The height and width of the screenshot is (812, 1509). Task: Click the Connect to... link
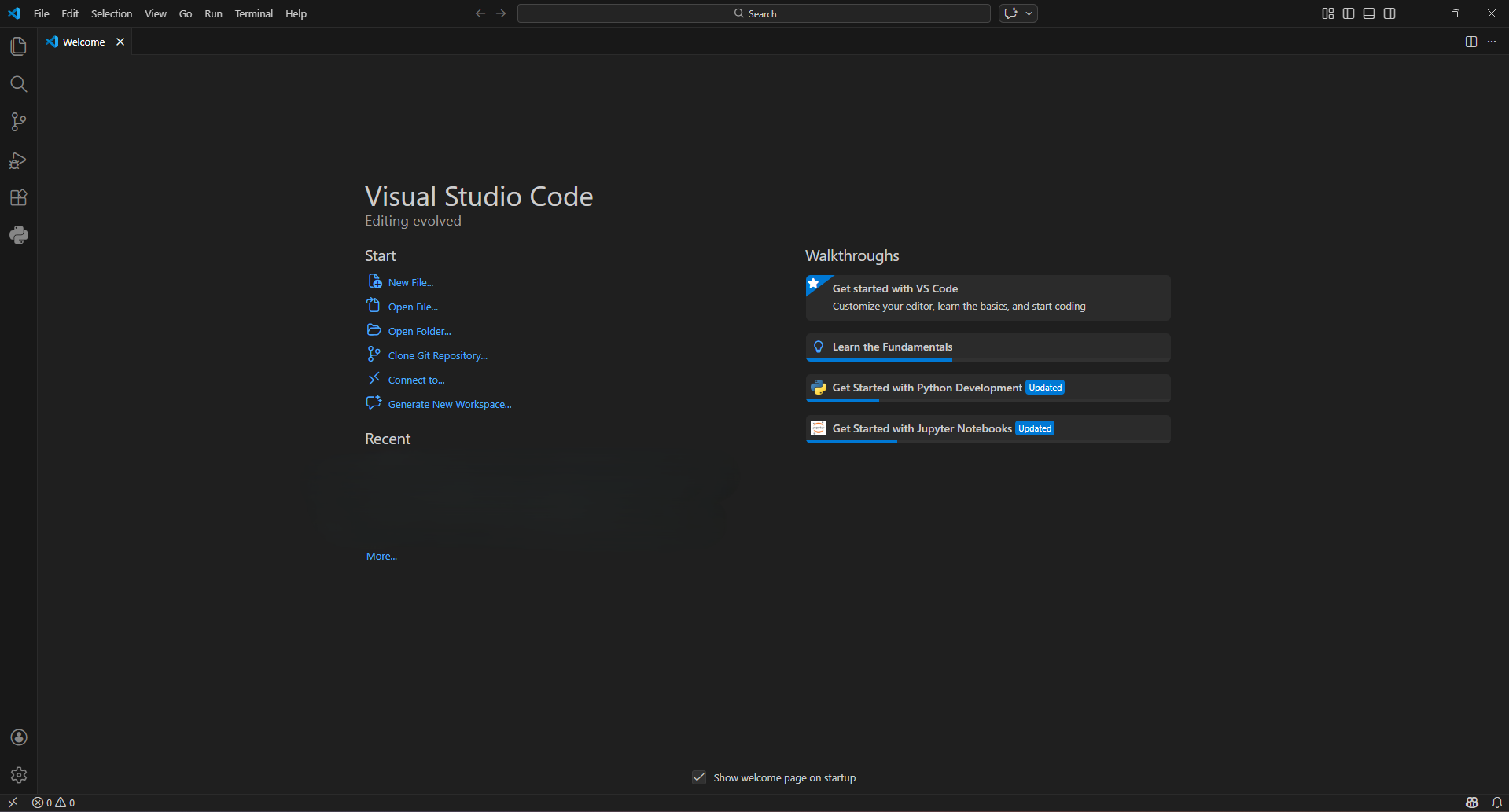pos(416,380)
